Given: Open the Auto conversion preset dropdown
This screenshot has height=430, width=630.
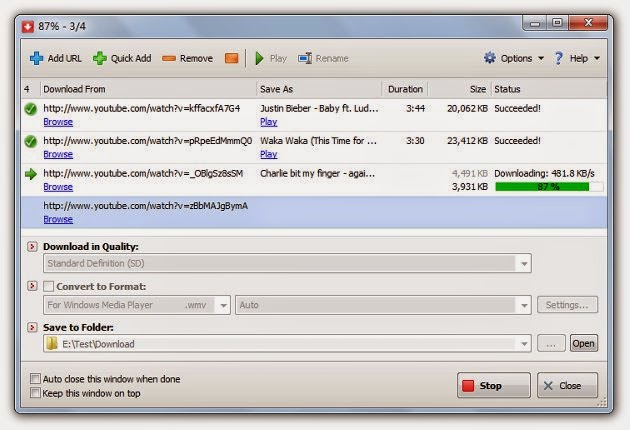Looking at the screenshot, I should tap(524, 305).
